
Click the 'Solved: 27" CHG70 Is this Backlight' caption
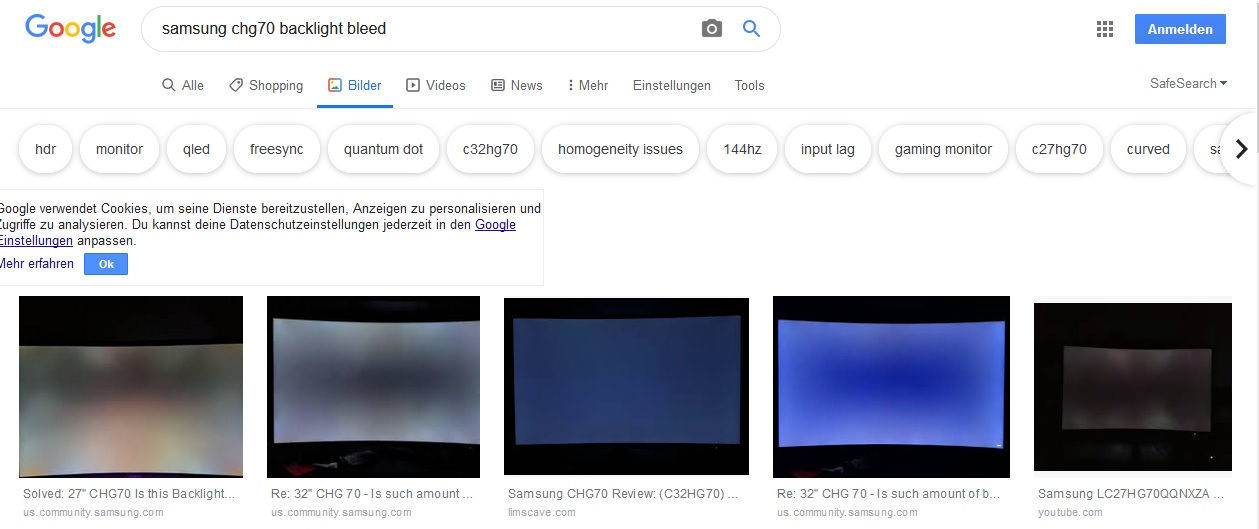click(129, 494)
